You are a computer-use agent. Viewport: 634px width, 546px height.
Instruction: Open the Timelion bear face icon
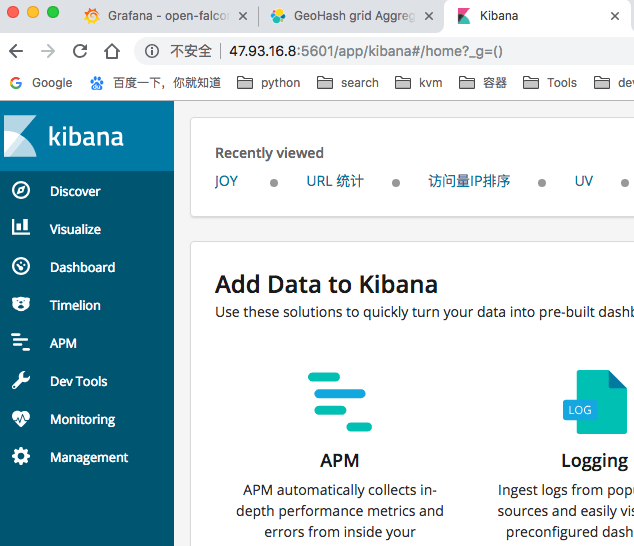(21, 305)
